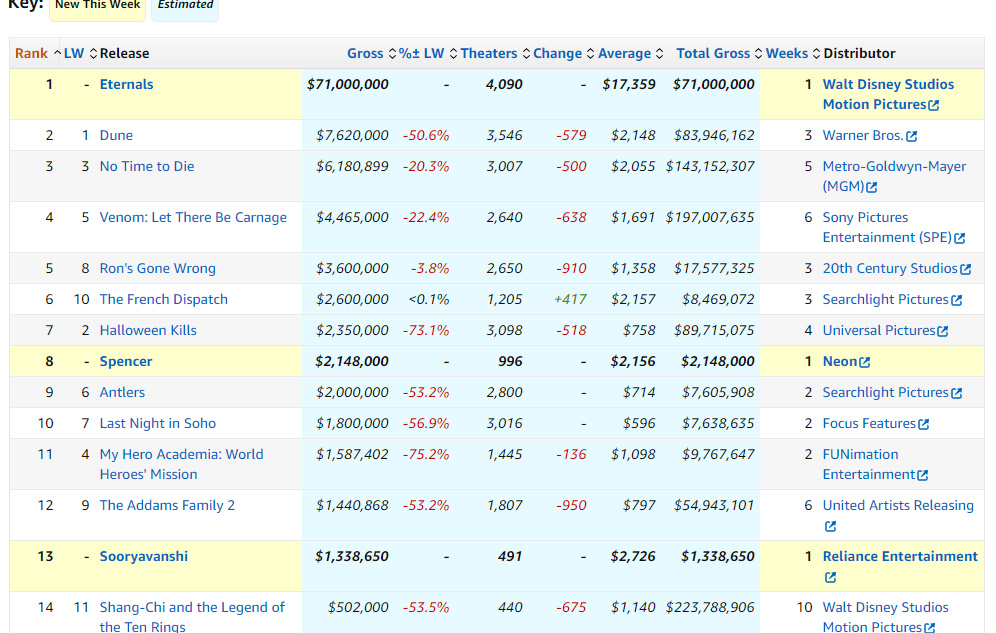Open external link icon beside Neon
996x633 pixels.
(865, 363)
